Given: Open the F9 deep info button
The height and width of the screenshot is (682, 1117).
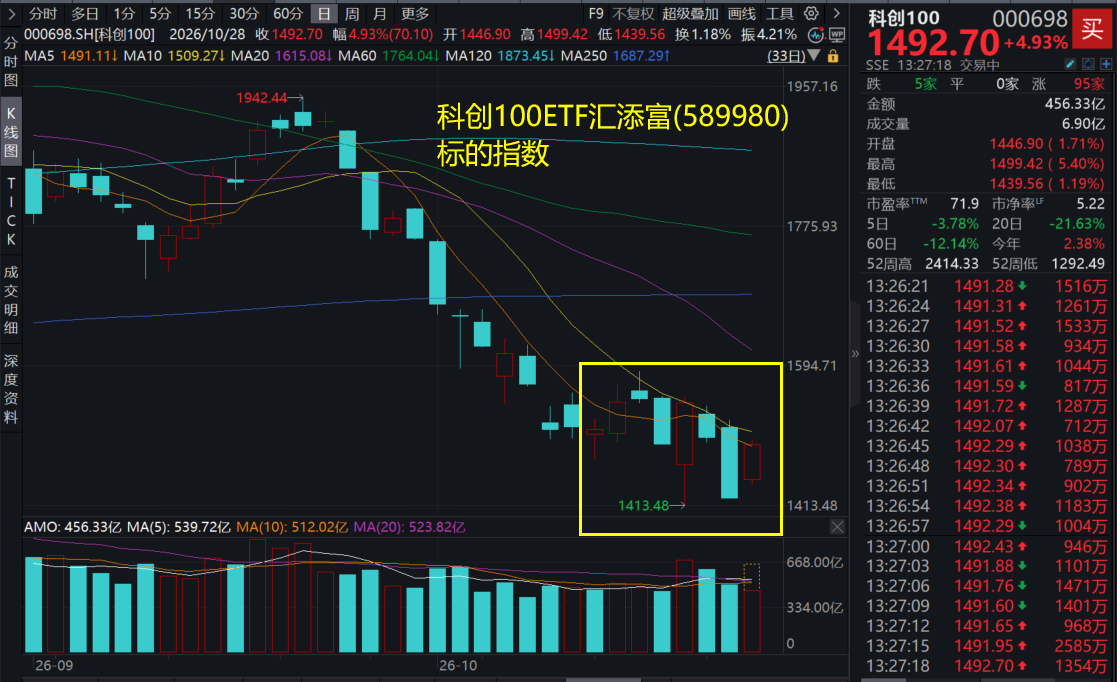Looking at the screenshot, I should tap(596, 14).
